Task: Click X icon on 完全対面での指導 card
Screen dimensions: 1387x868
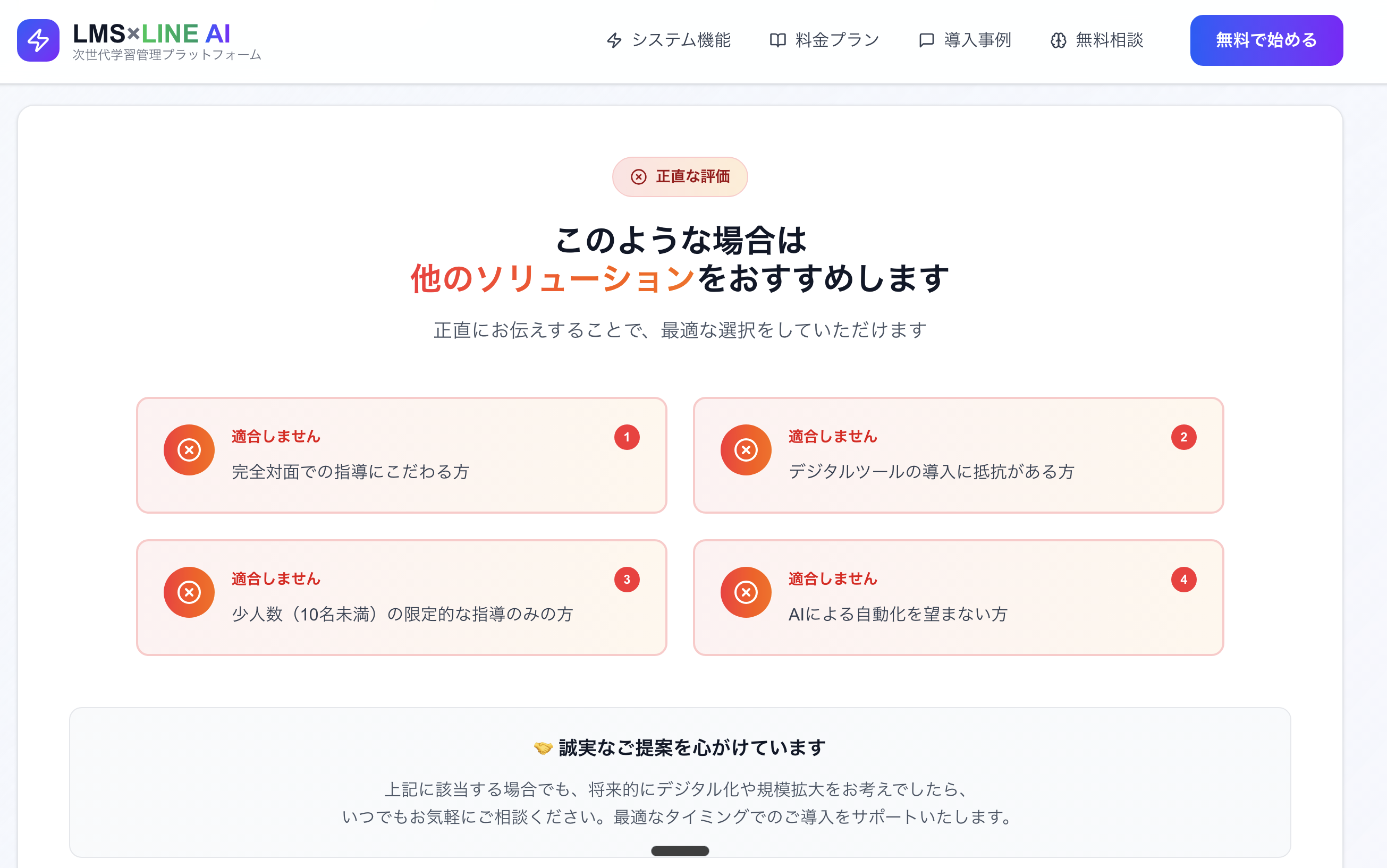Action: click(189, 449)
